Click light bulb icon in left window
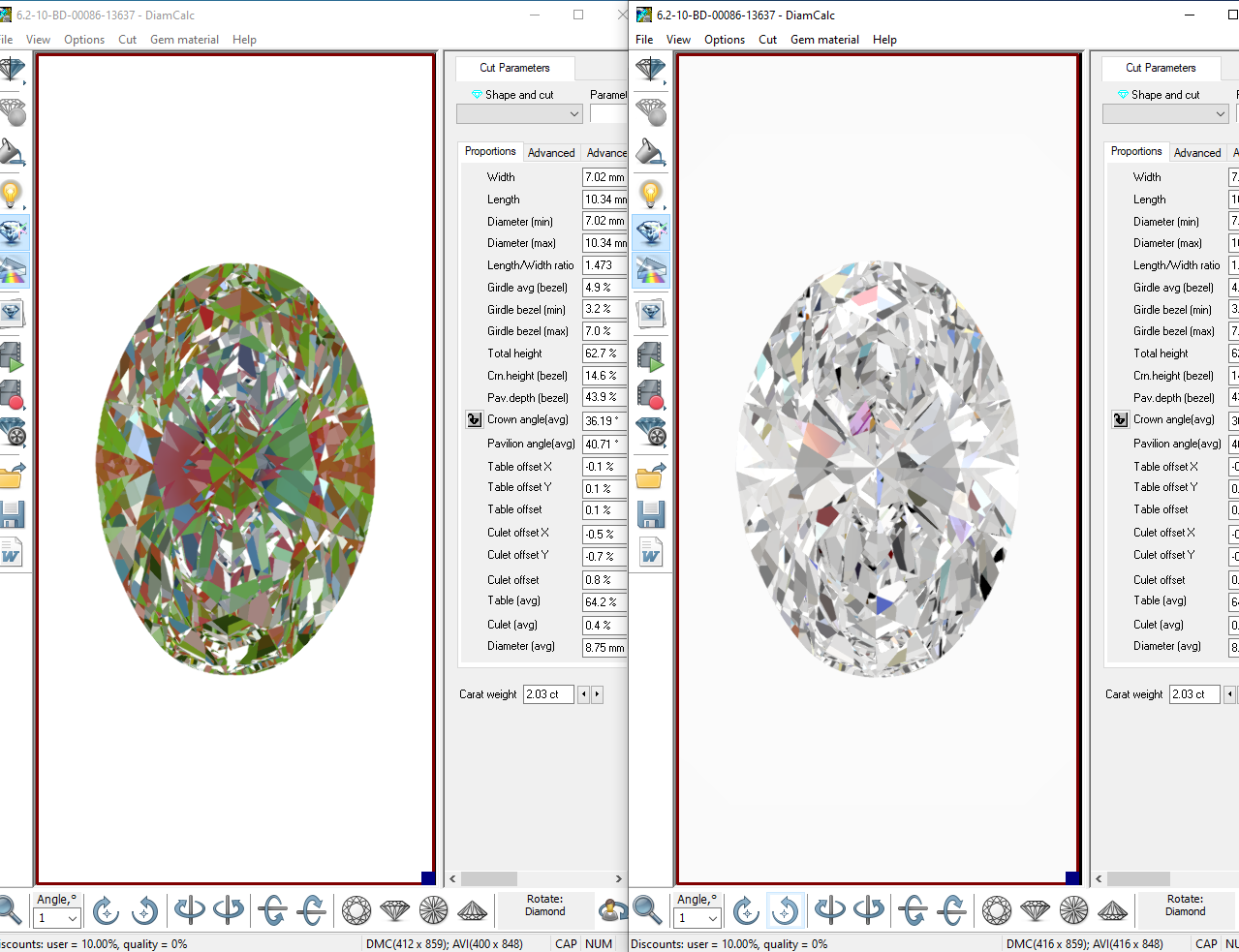Image resolution: width=1239 pixels, height=952 pixels. (12, 194)
